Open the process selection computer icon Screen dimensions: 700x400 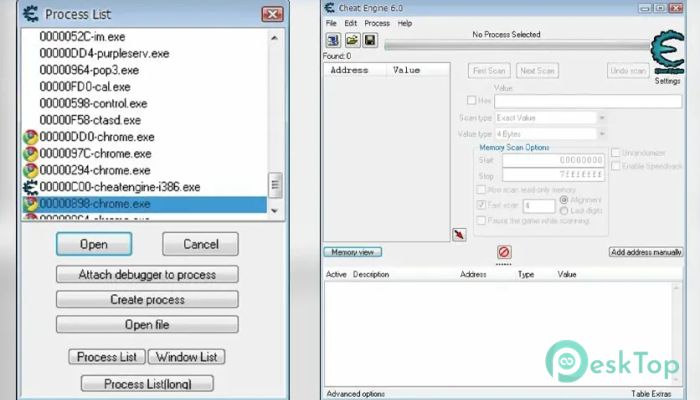pos(333,41)
